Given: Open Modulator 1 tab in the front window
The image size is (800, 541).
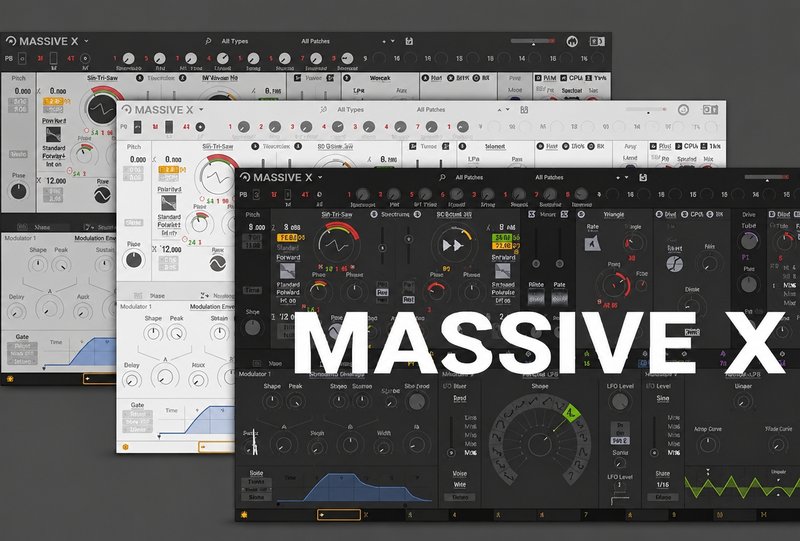Looking at the screenshot, I should tap(255, 374).
